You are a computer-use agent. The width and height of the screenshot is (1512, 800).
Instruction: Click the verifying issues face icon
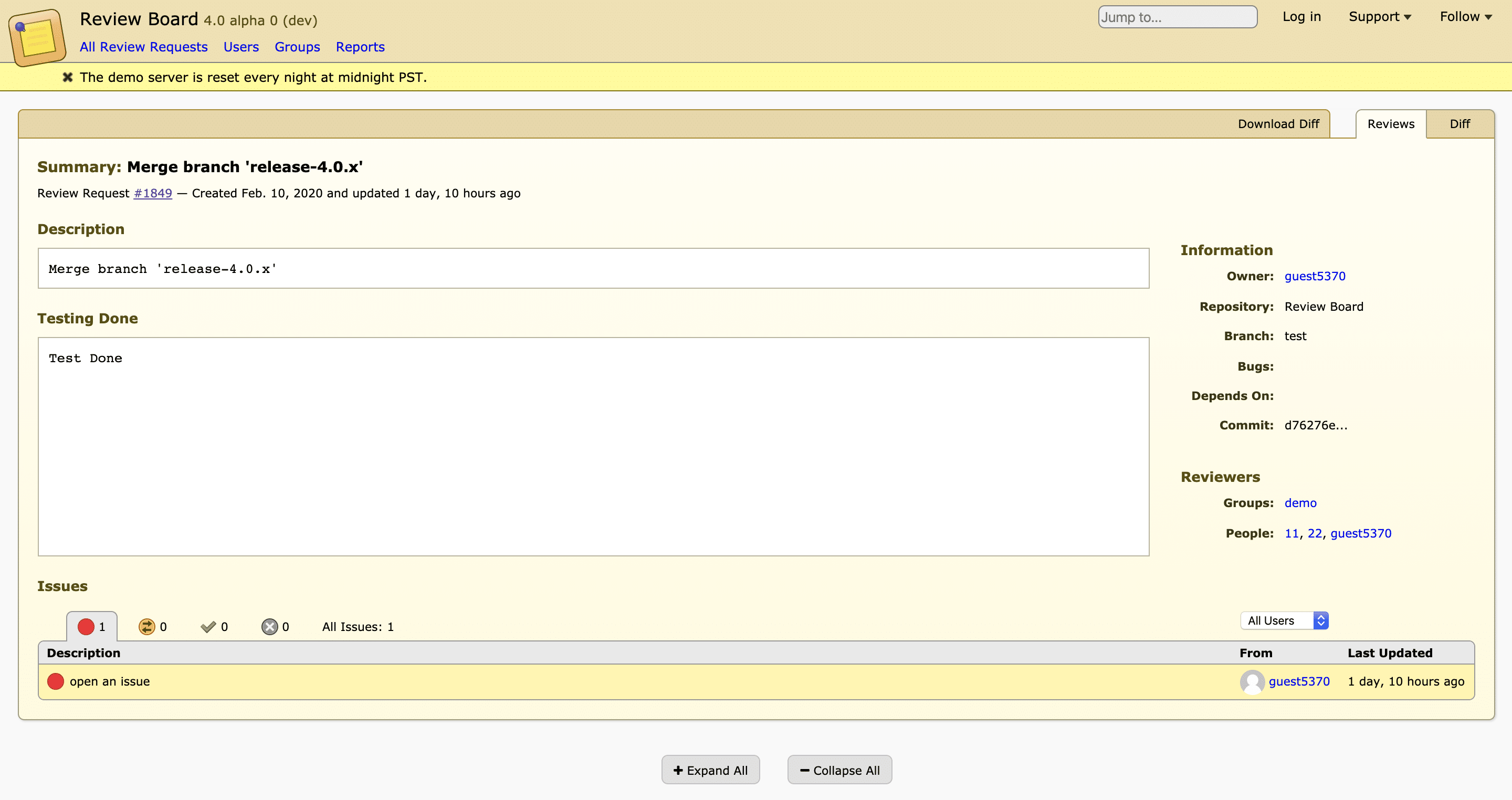(x=144, y=627)
